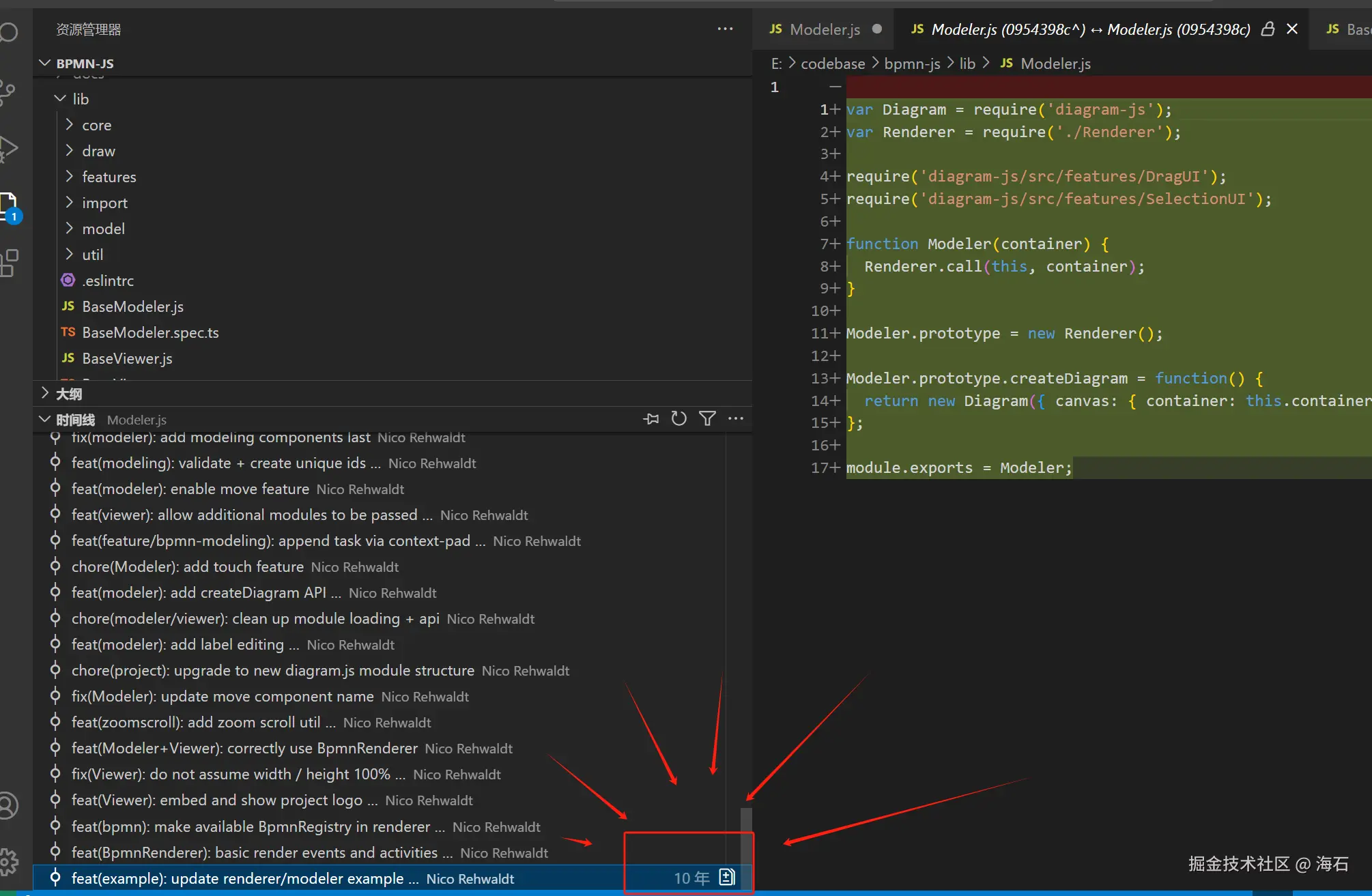Screen dimensions: 1372x896
Task: Open Run and Debug view
Action: tap(8, 149)
